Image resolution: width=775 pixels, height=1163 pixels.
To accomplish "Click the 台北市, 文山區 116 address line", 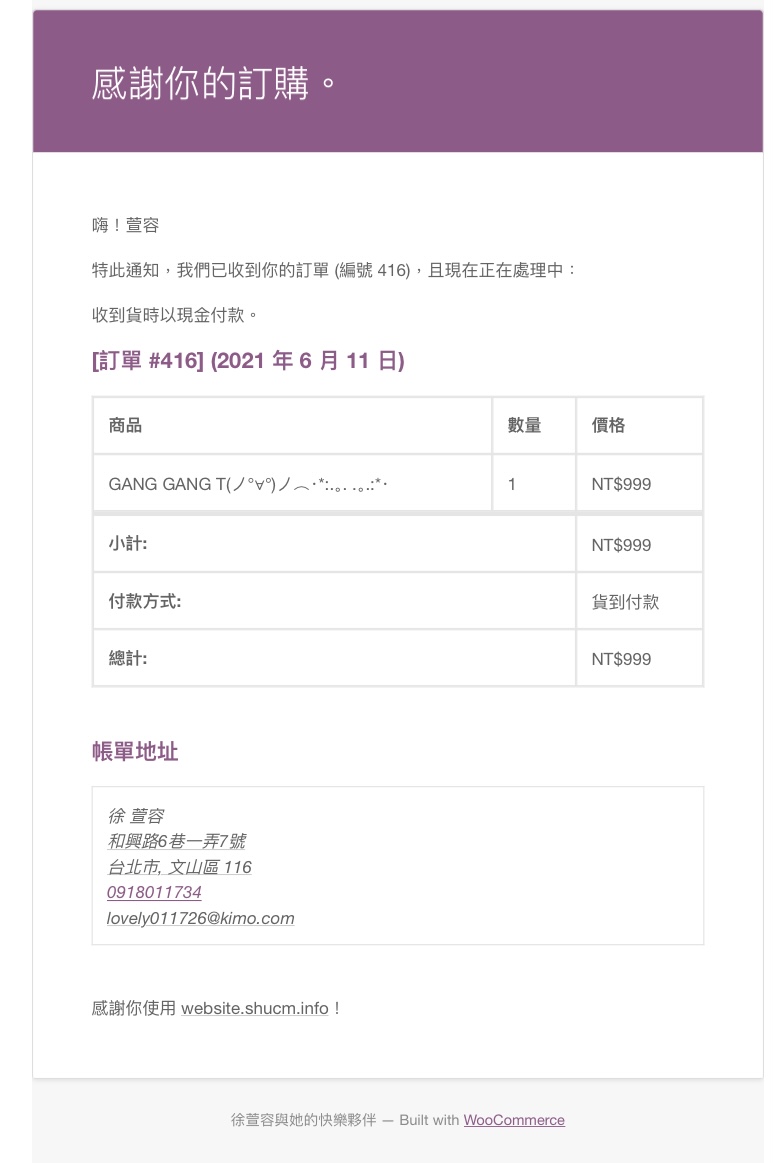I will (x=179, y=867).
